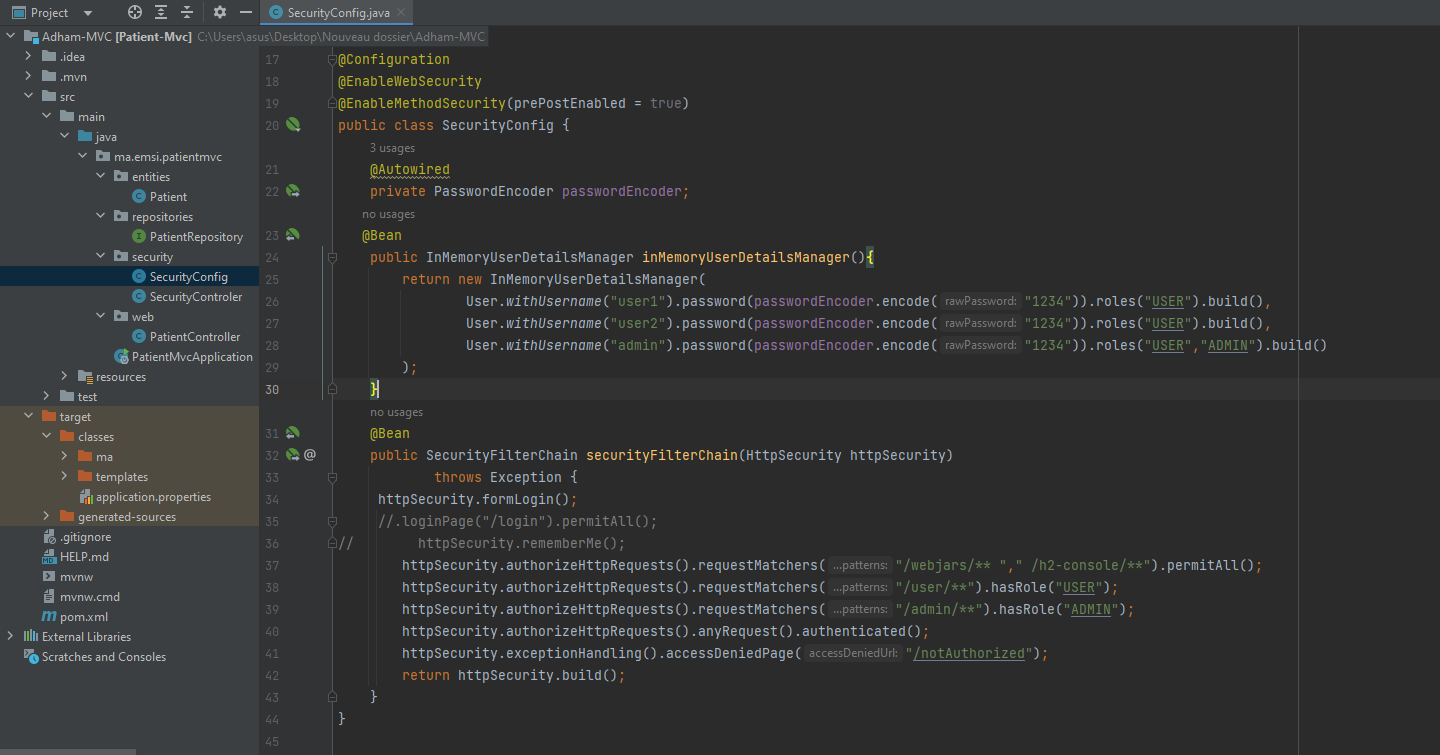Collapse the security package node
Image resolution: width=1440 pixels, height=755 pixels.
coord(99,256)
